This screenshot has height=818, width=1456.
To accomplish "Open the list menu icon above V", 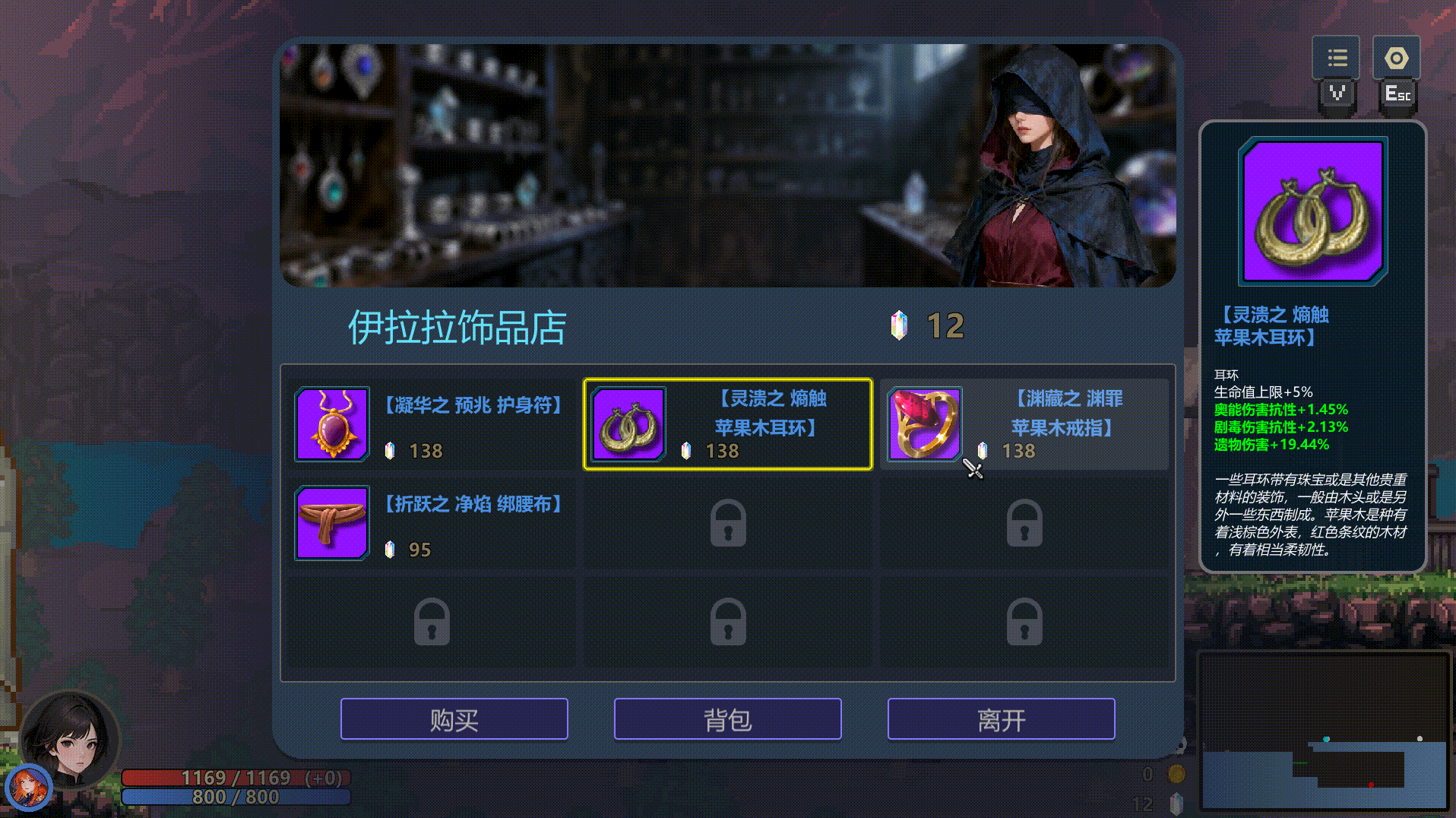I will click(1337, 58).
